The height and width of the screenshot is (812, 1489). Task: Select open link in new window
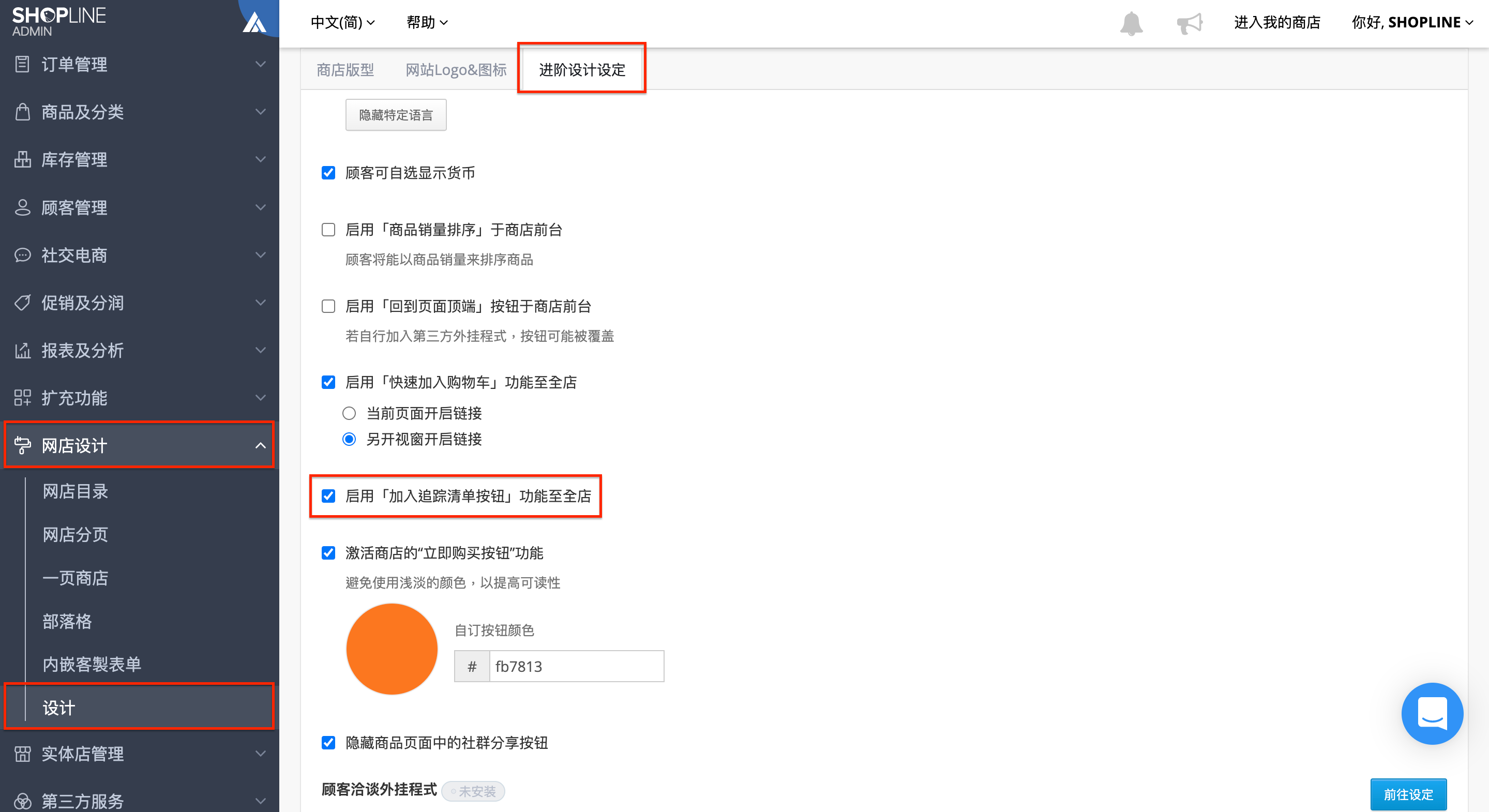(349, 439)
